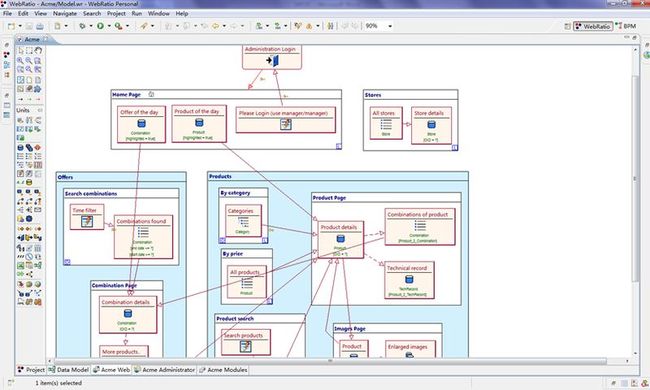Image resolution: width=650 pixels, height=390 pixels.
Task: Open the Navigate menu
Action: (x=65, y=13)
